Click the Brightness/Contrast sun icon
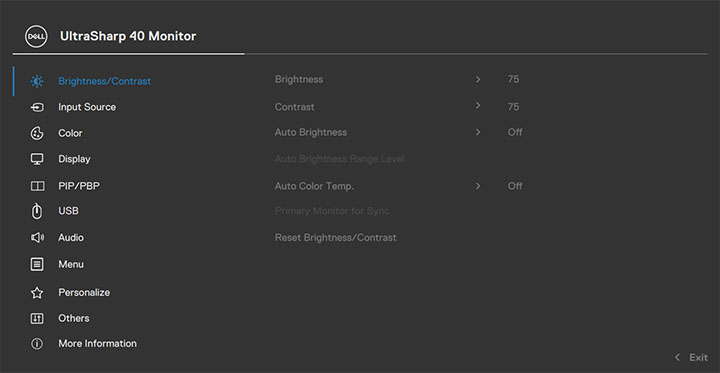Viewport: 720px width, 373px height. (x=37, y=81)
